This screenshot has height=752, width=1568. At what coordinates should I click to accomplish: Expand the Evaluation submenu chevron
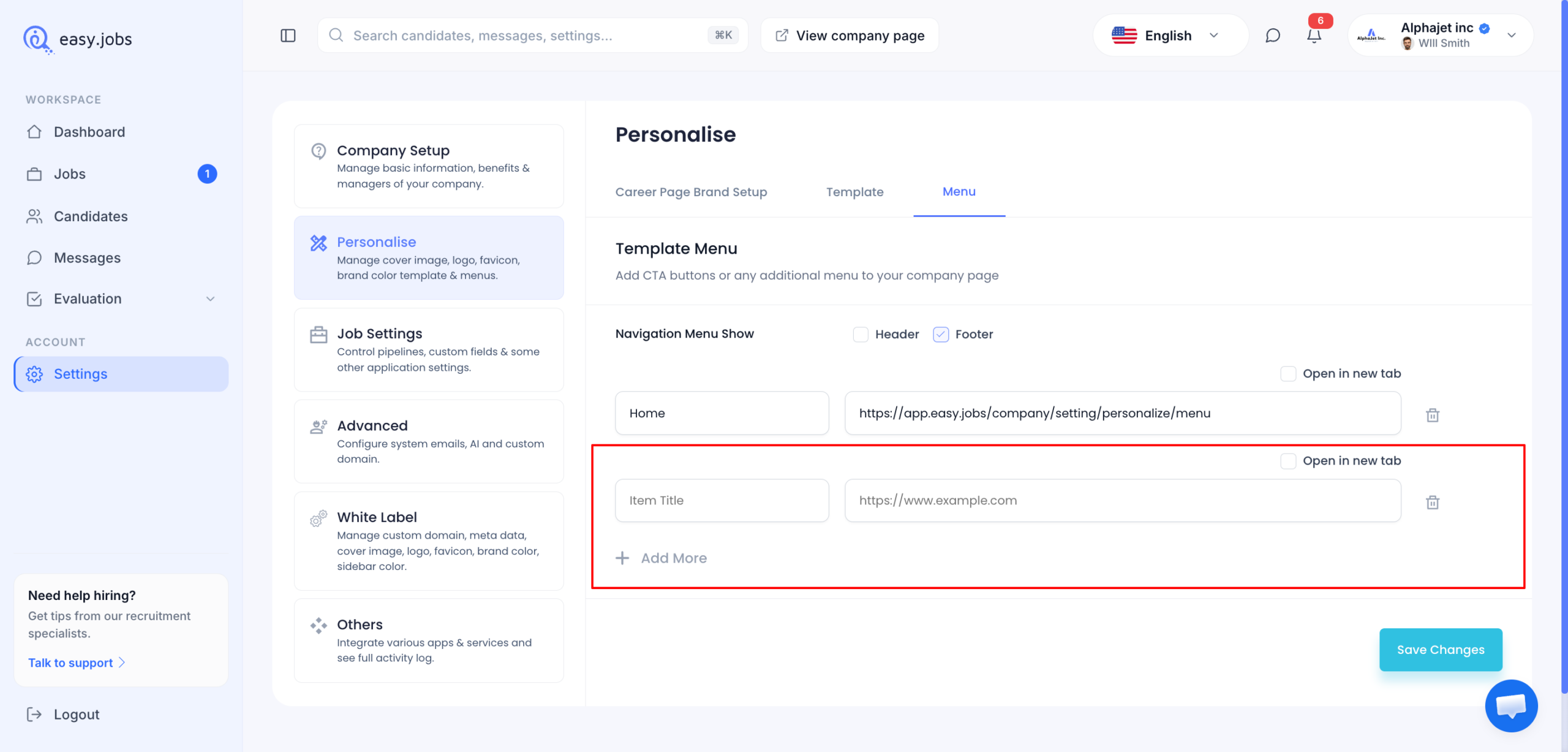[210, 299]
